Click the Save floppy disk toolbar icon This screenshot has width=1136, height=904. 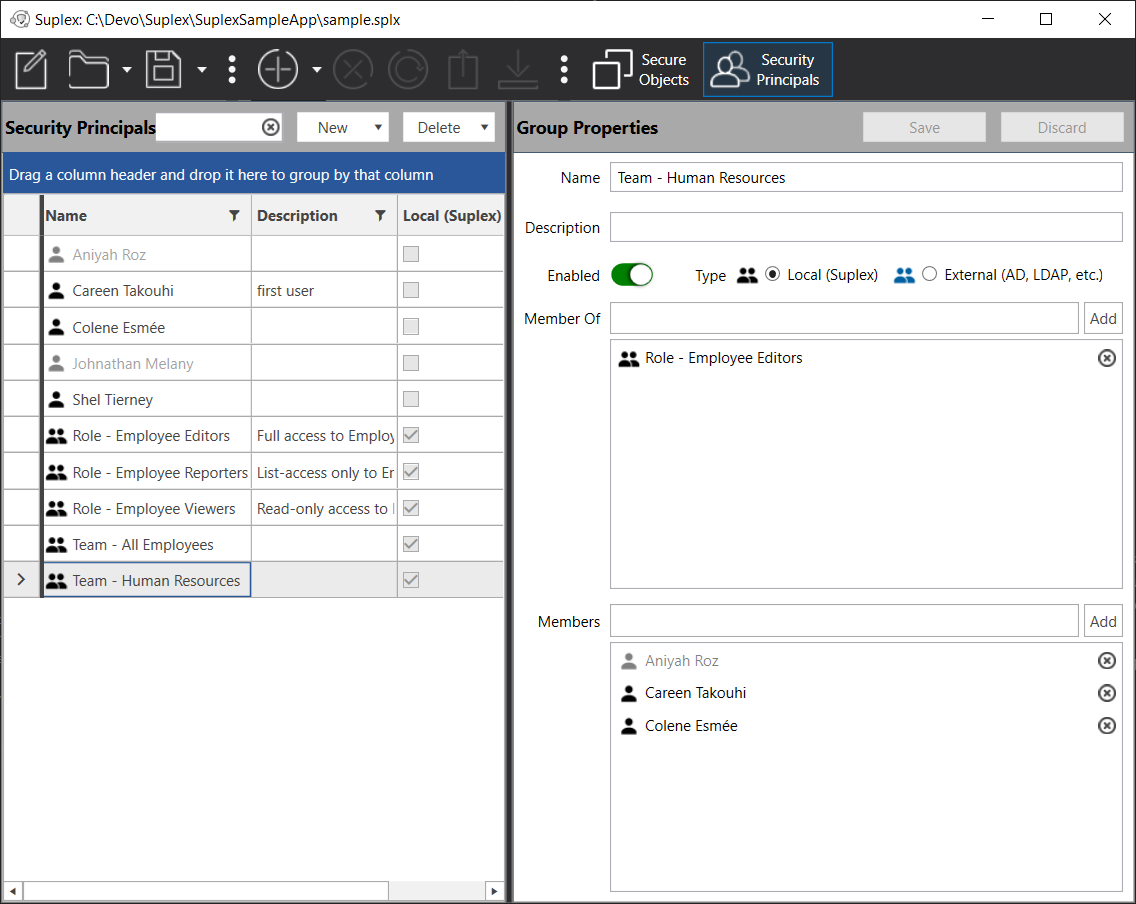click(164, 70)
